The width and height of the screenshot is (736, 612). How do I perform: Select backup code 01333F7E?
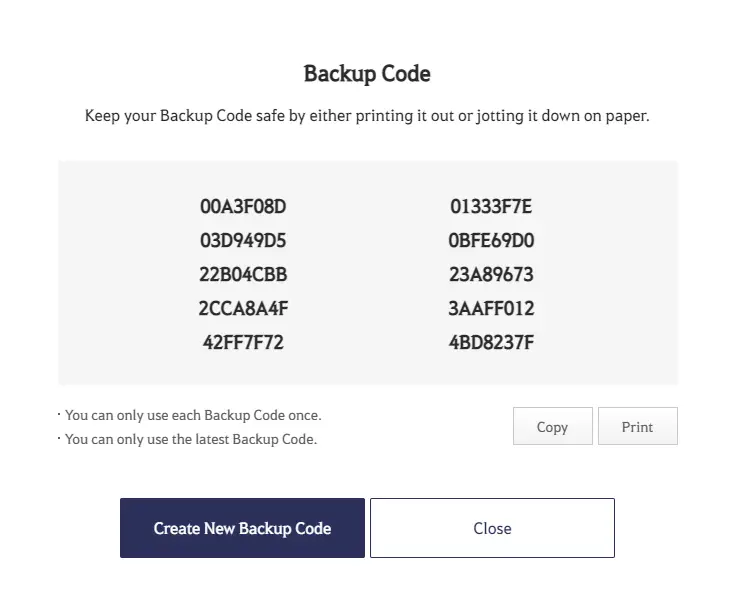point(491,207)
